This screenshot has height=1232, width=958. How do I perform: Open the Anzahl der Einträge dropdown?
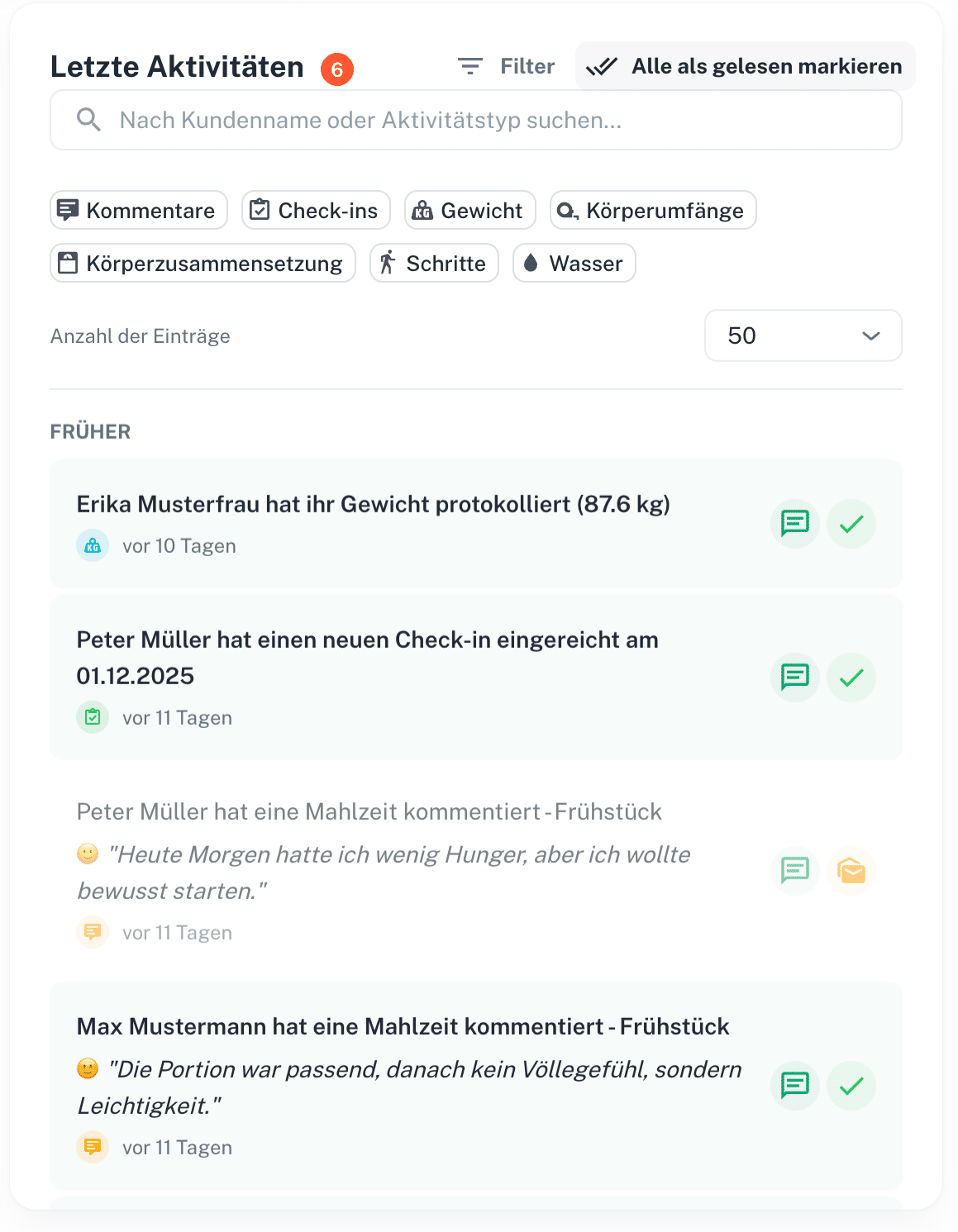(x=802, y=335)
